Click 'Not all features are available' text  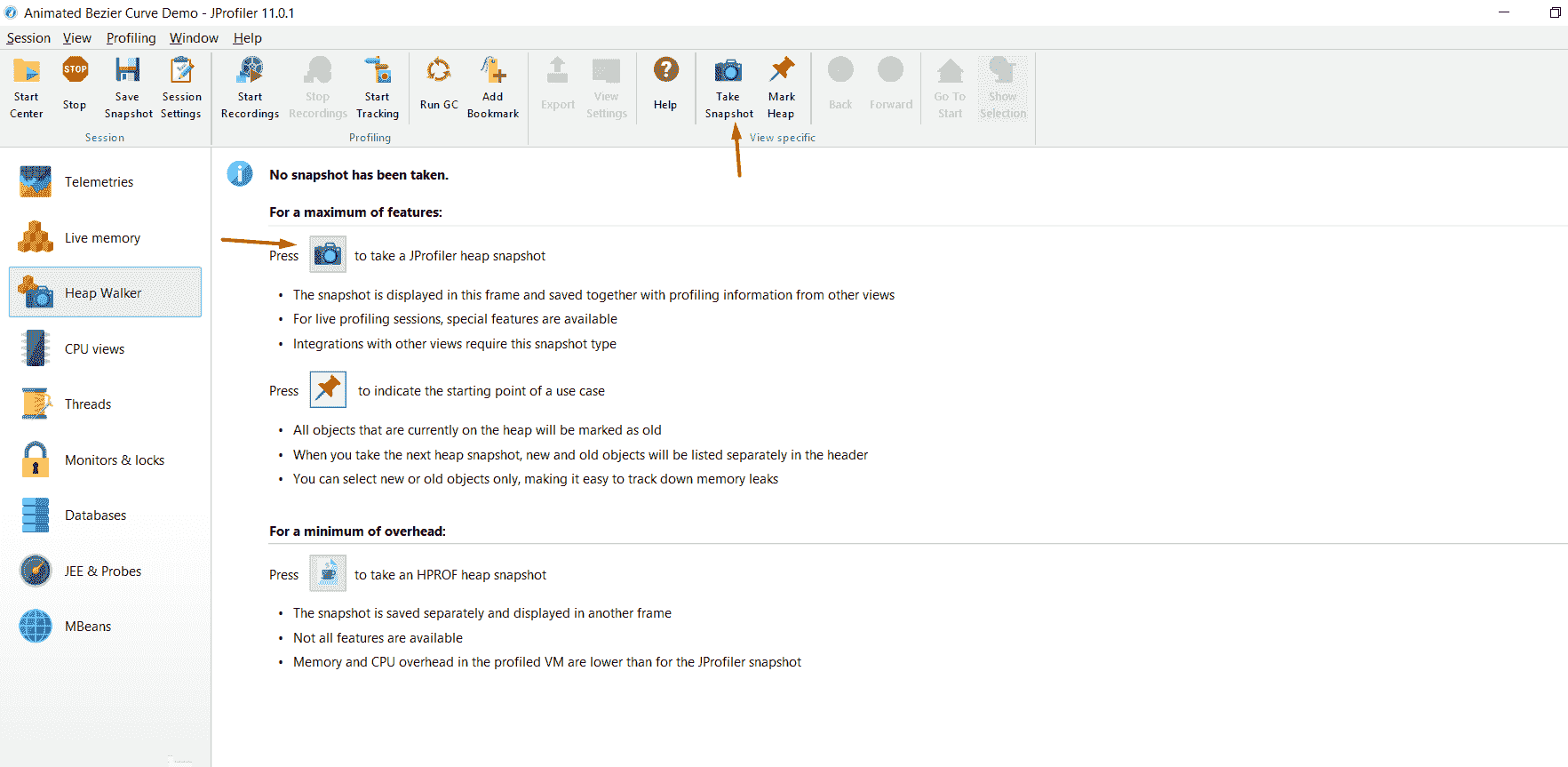378,638
